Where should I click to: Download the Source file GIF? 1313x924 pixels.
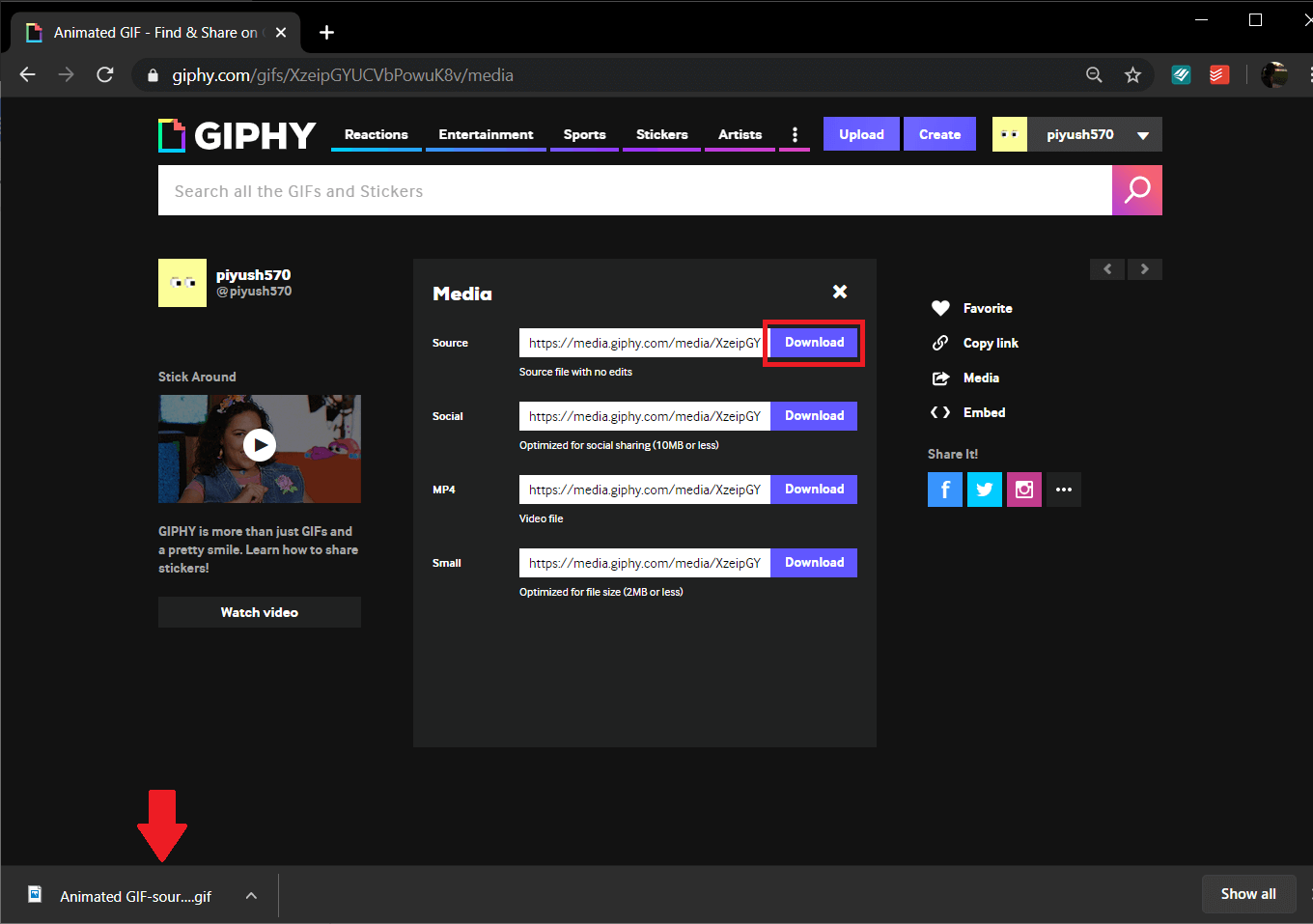(x=814, y=343)
